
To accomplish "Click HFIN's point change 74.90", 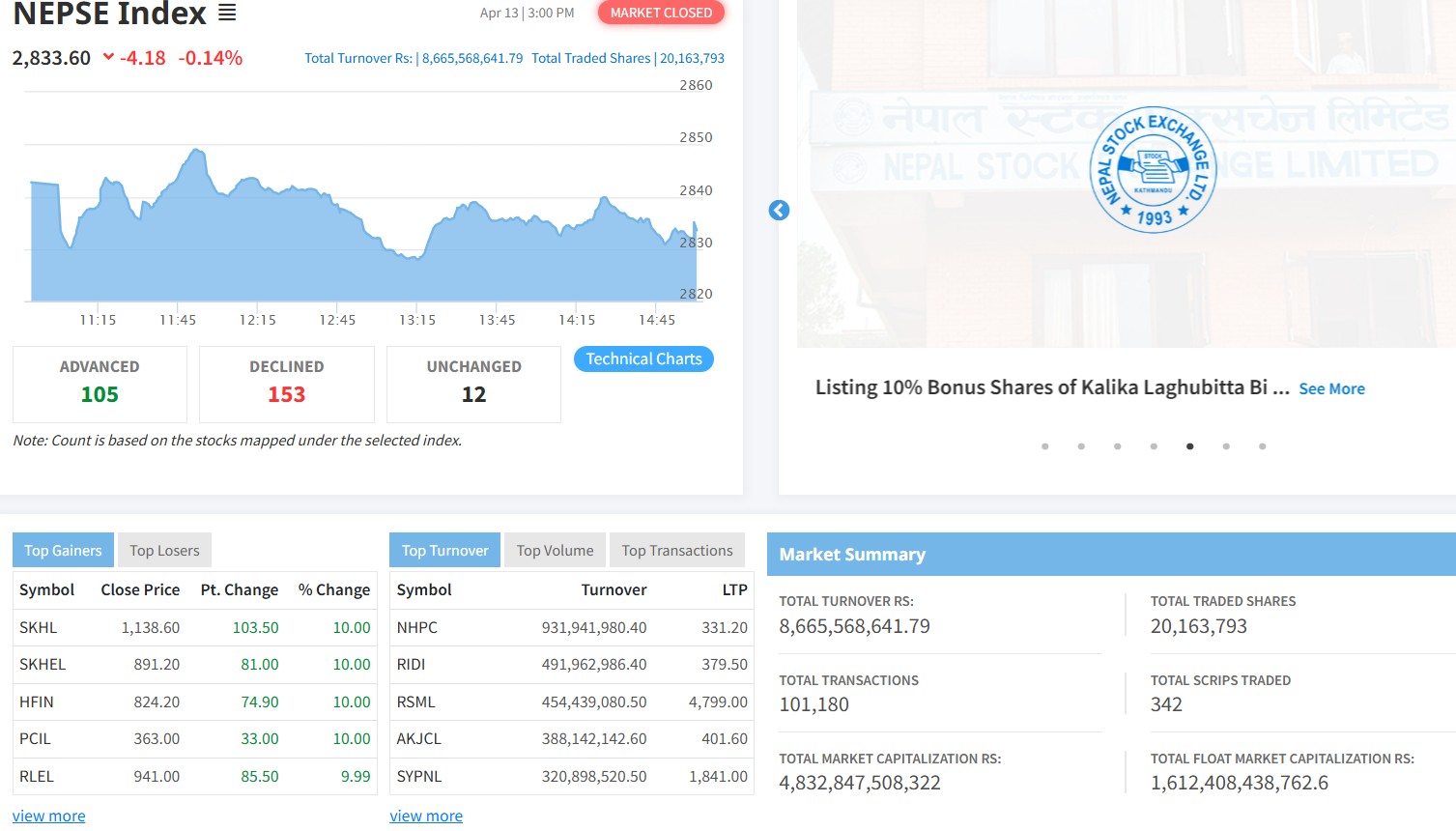I will tap(260, 702).
